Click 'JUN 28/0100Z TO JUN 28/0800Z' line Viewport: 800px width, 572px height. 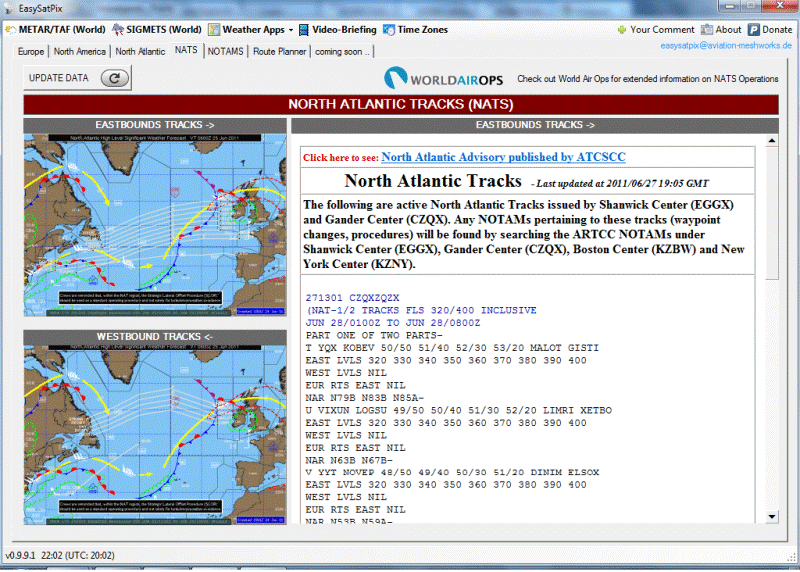coord(393,323)
